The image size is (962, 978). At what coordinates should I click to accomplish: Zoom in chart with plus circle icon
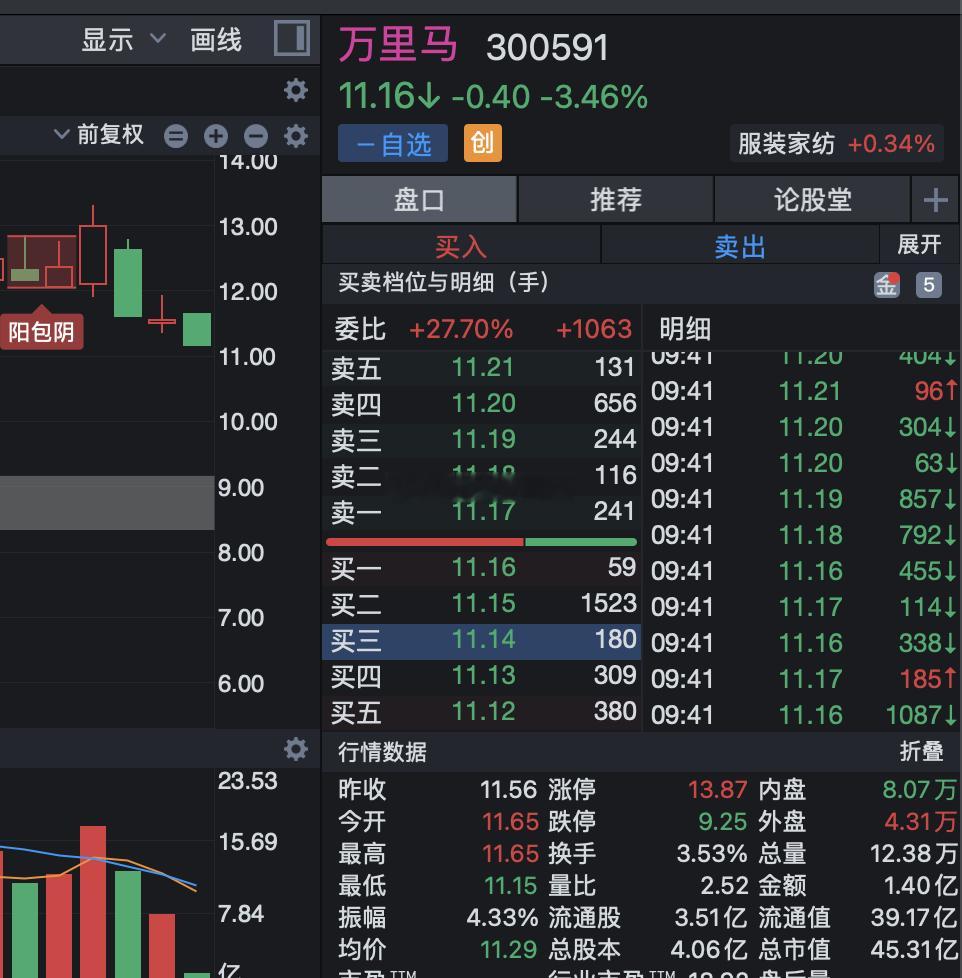pyautogui.click(x=216, y=136)
